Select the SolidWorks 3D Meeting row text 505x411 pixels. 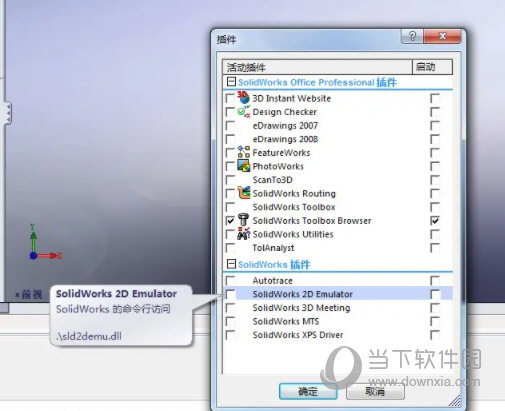click(x=301, y=308)
